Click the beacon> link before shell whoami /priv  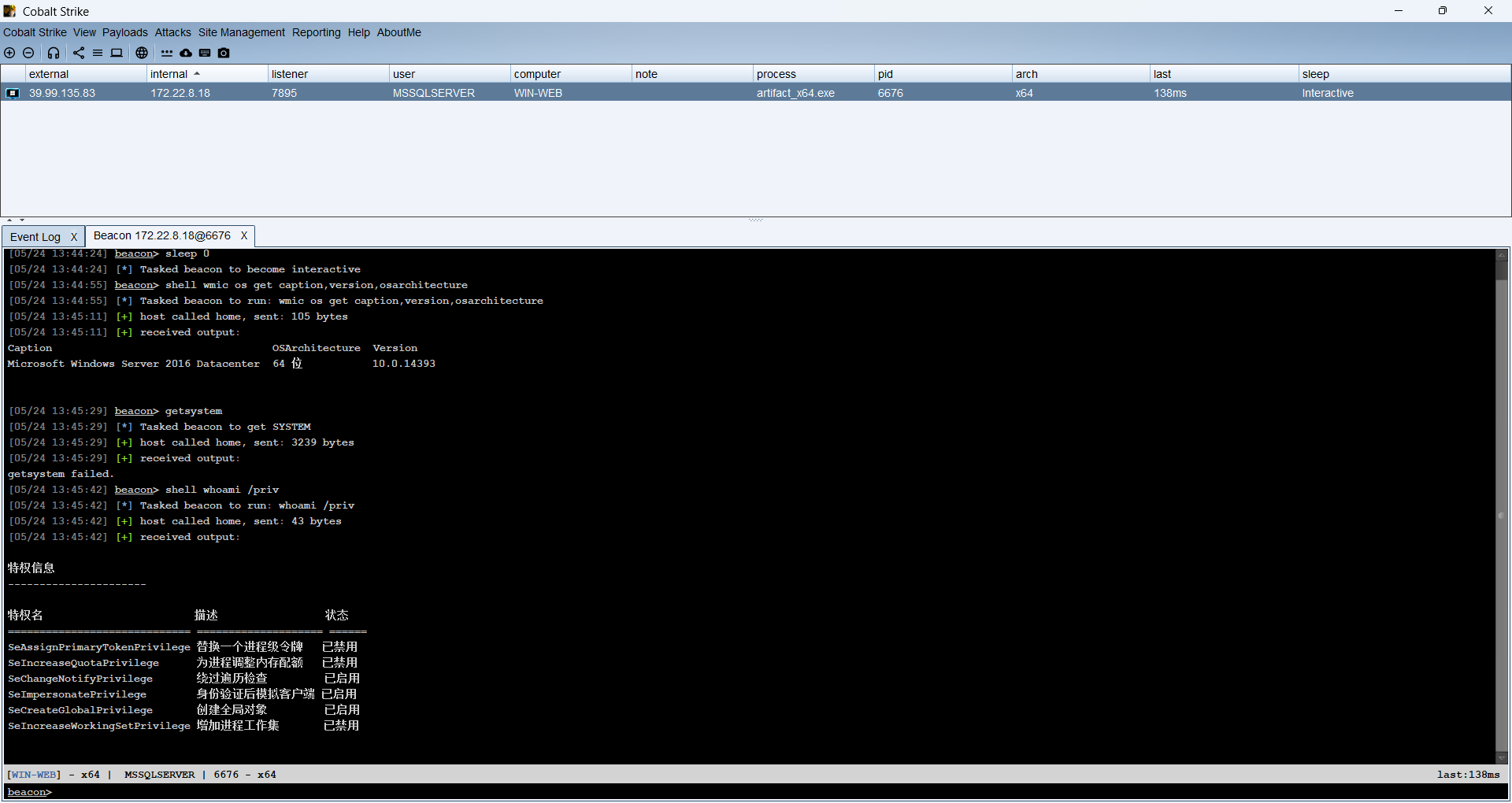pyautogui.click(x=136, y=490)
